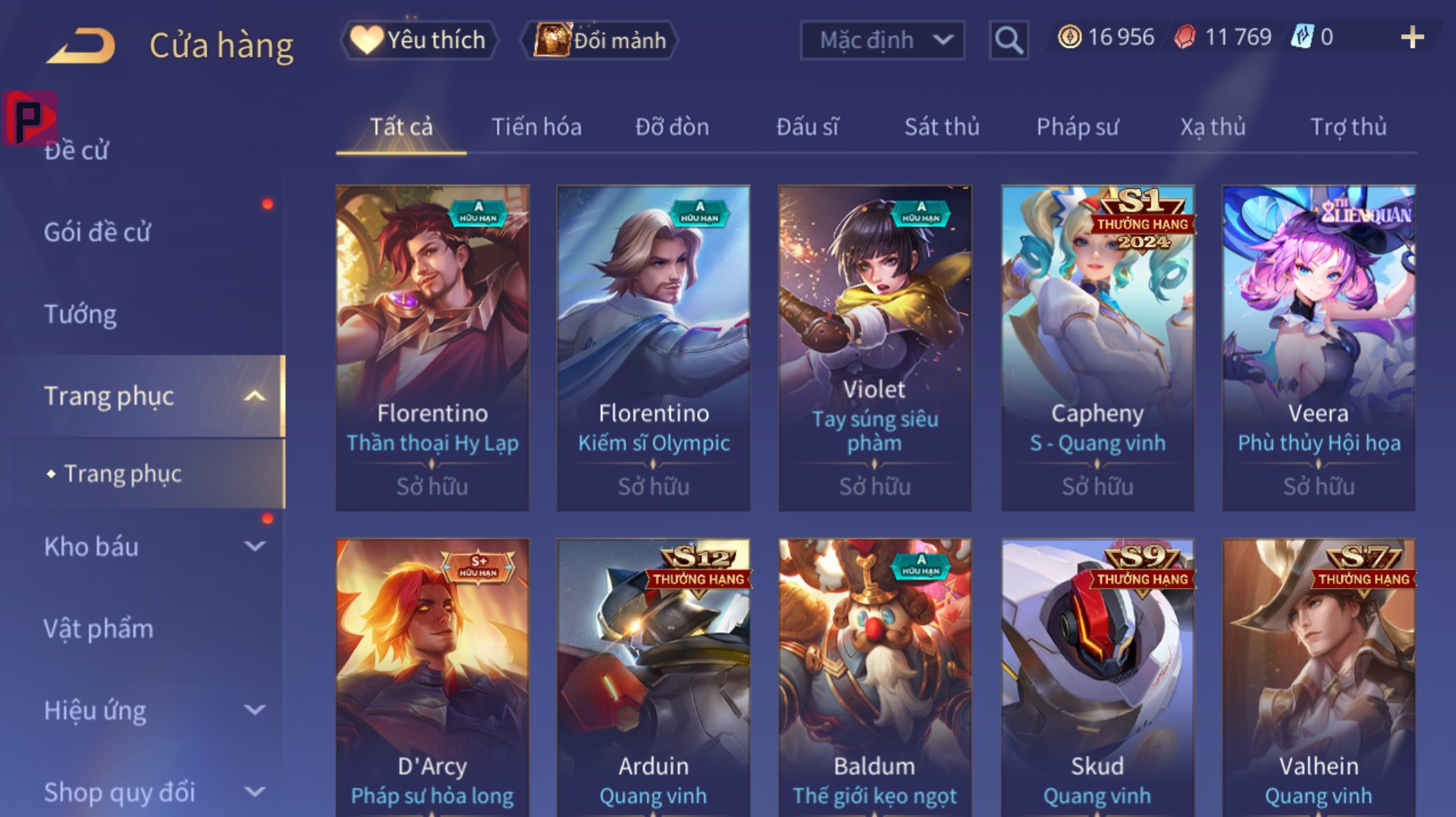1456x817 pixels.
Task: Click the Đổi mảnh chest icon
Action: click(552, 40)
